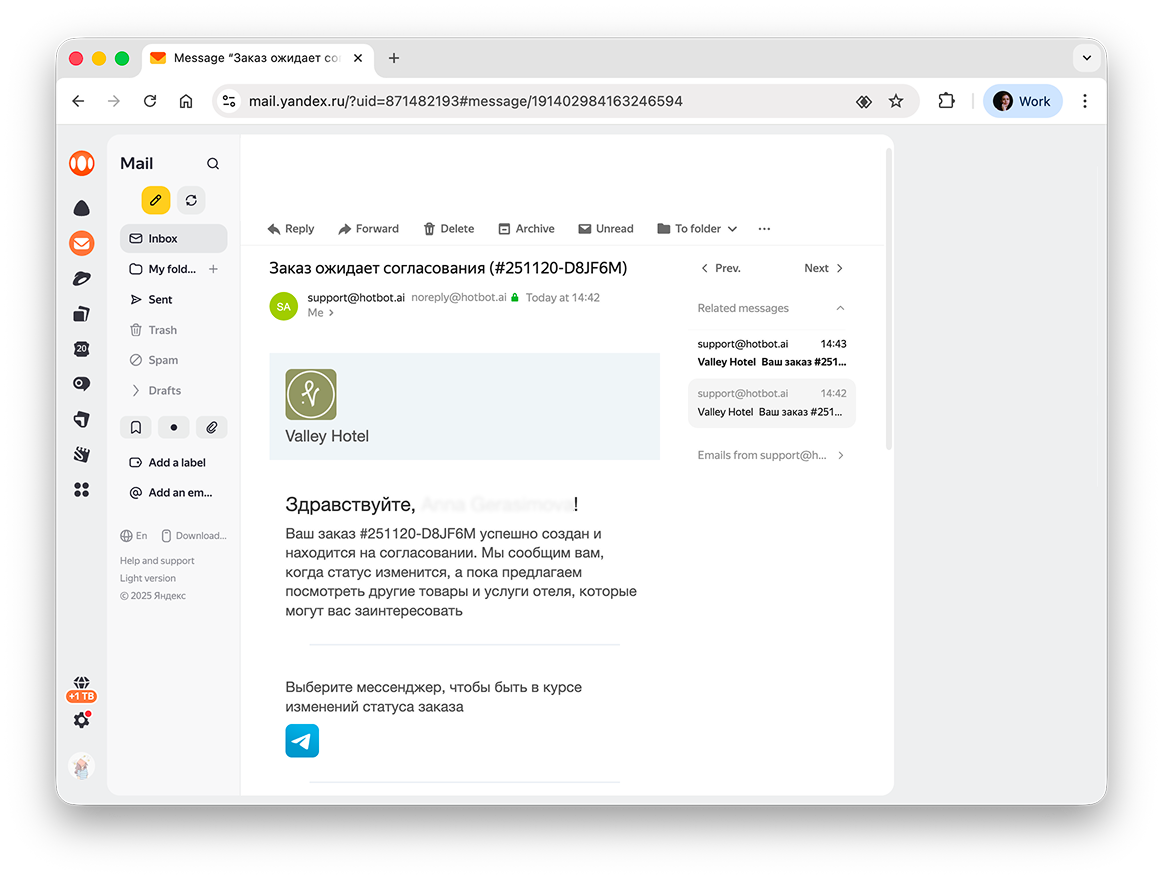1163x879 pixels.
Task: Switch language via En link
Action: tap(134, 536)
